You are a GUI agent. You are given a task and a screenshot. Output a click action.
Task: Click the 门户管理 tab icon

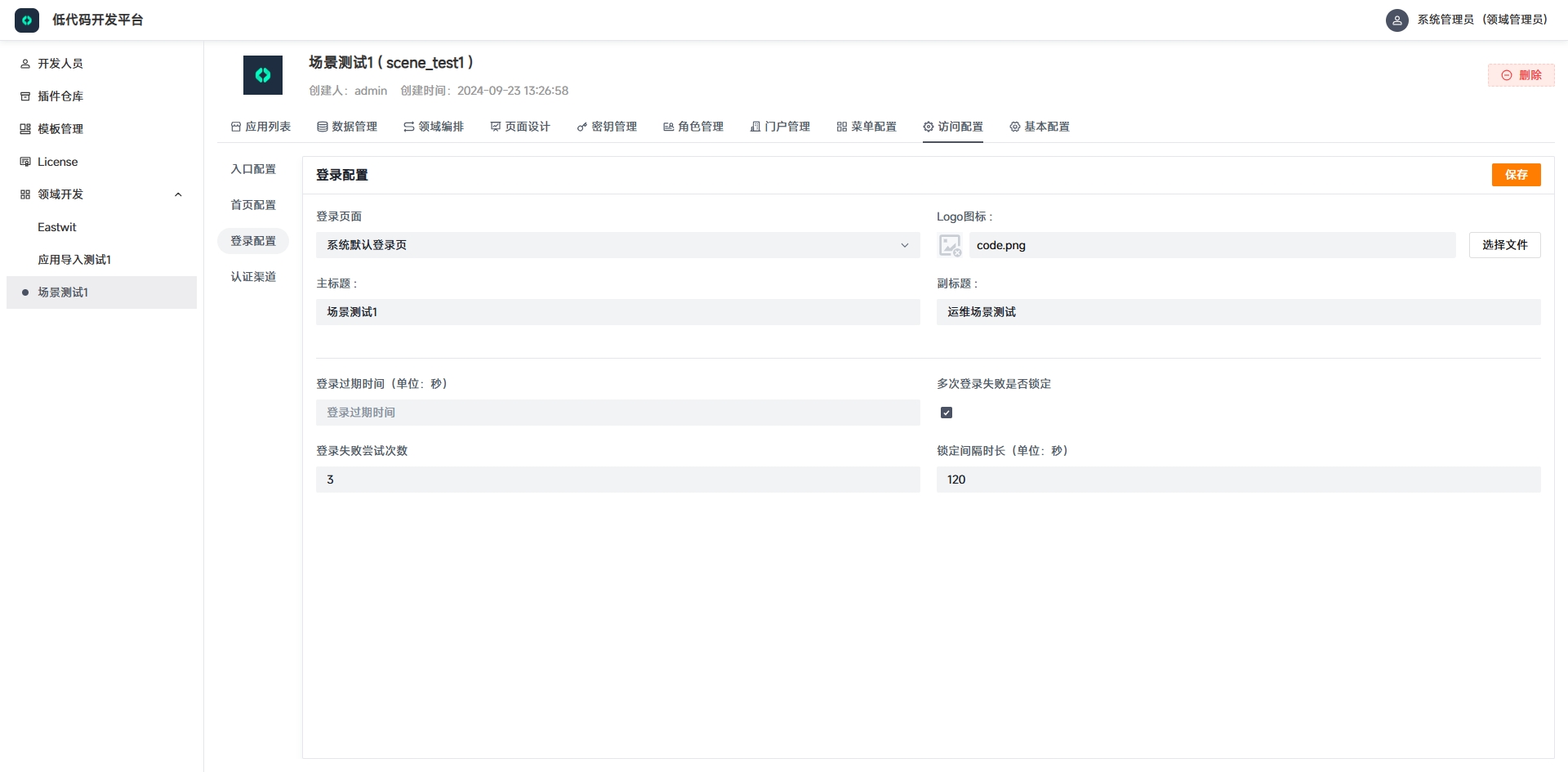pos(755,127)
